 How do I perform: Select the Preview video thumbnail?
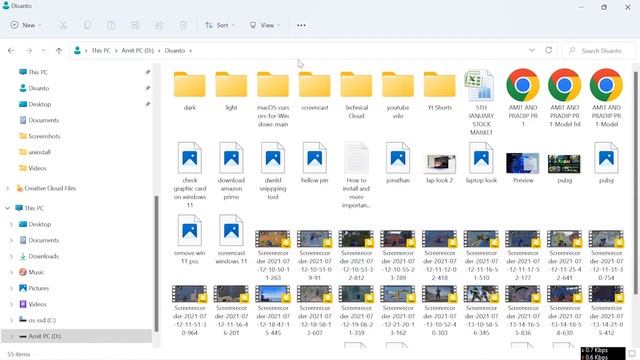click(523, 167)
